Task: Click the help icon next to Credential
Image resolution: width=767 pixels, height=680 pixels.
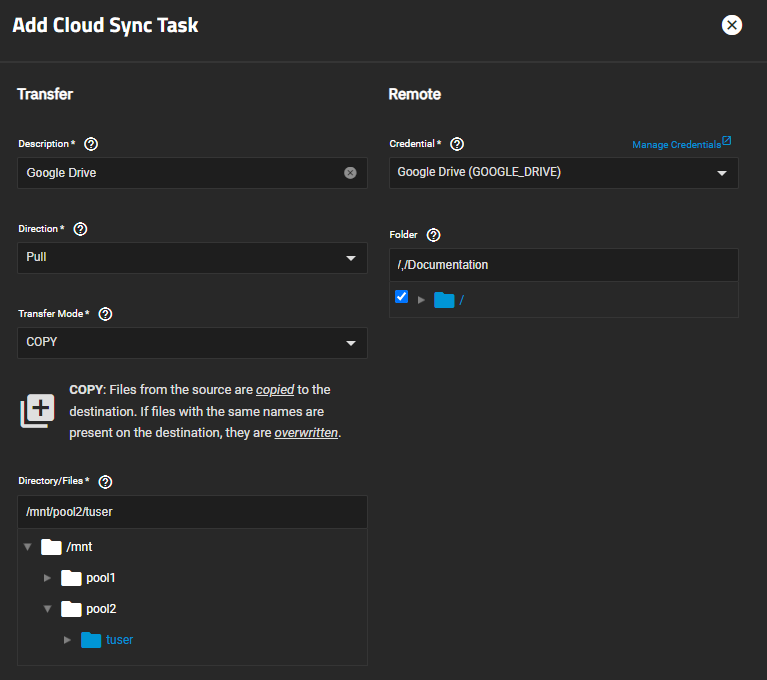Action: (457, 144)
